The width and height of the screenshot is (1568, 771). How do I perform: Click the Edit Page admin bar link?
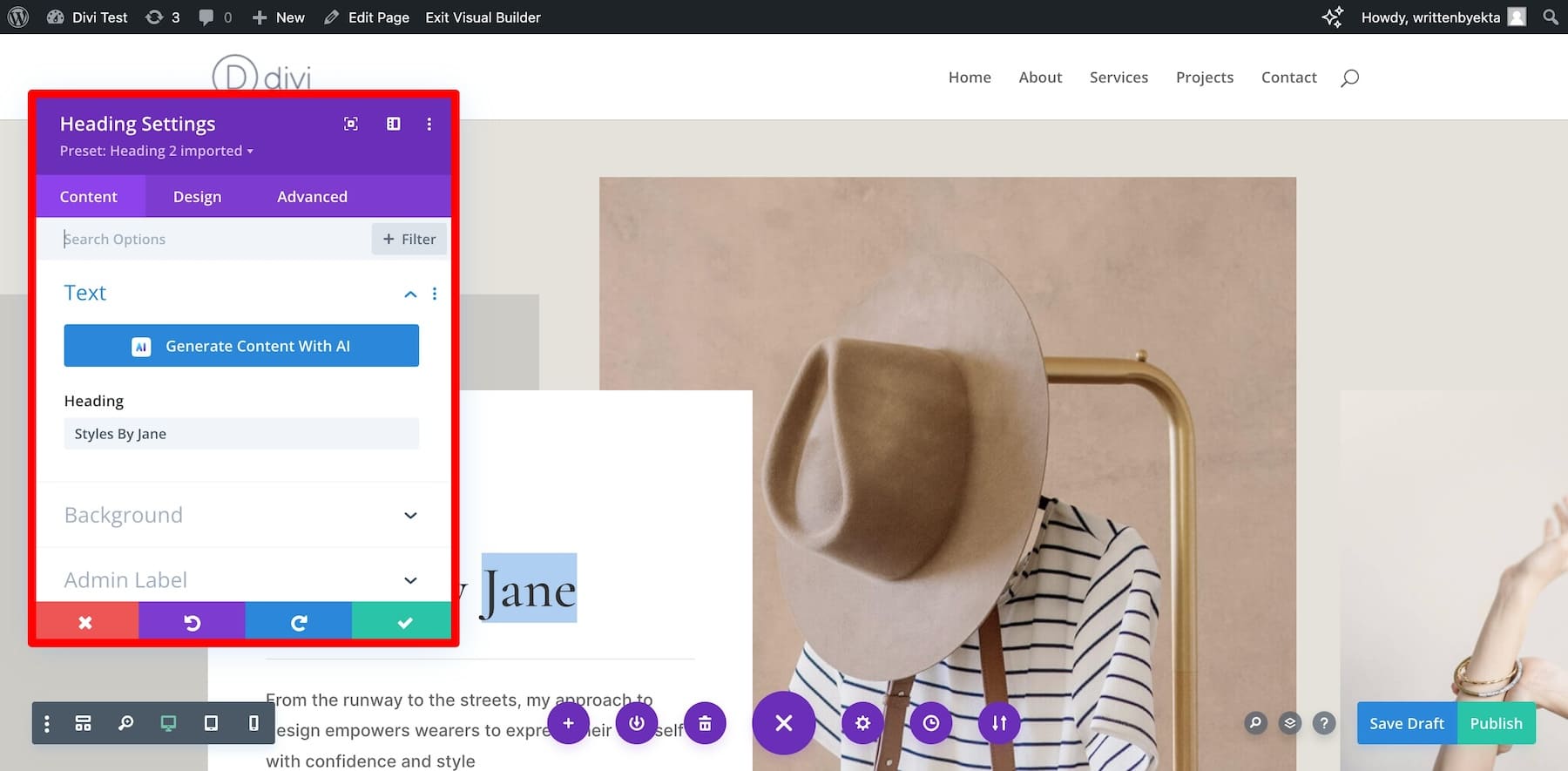(x=367, y=17)
